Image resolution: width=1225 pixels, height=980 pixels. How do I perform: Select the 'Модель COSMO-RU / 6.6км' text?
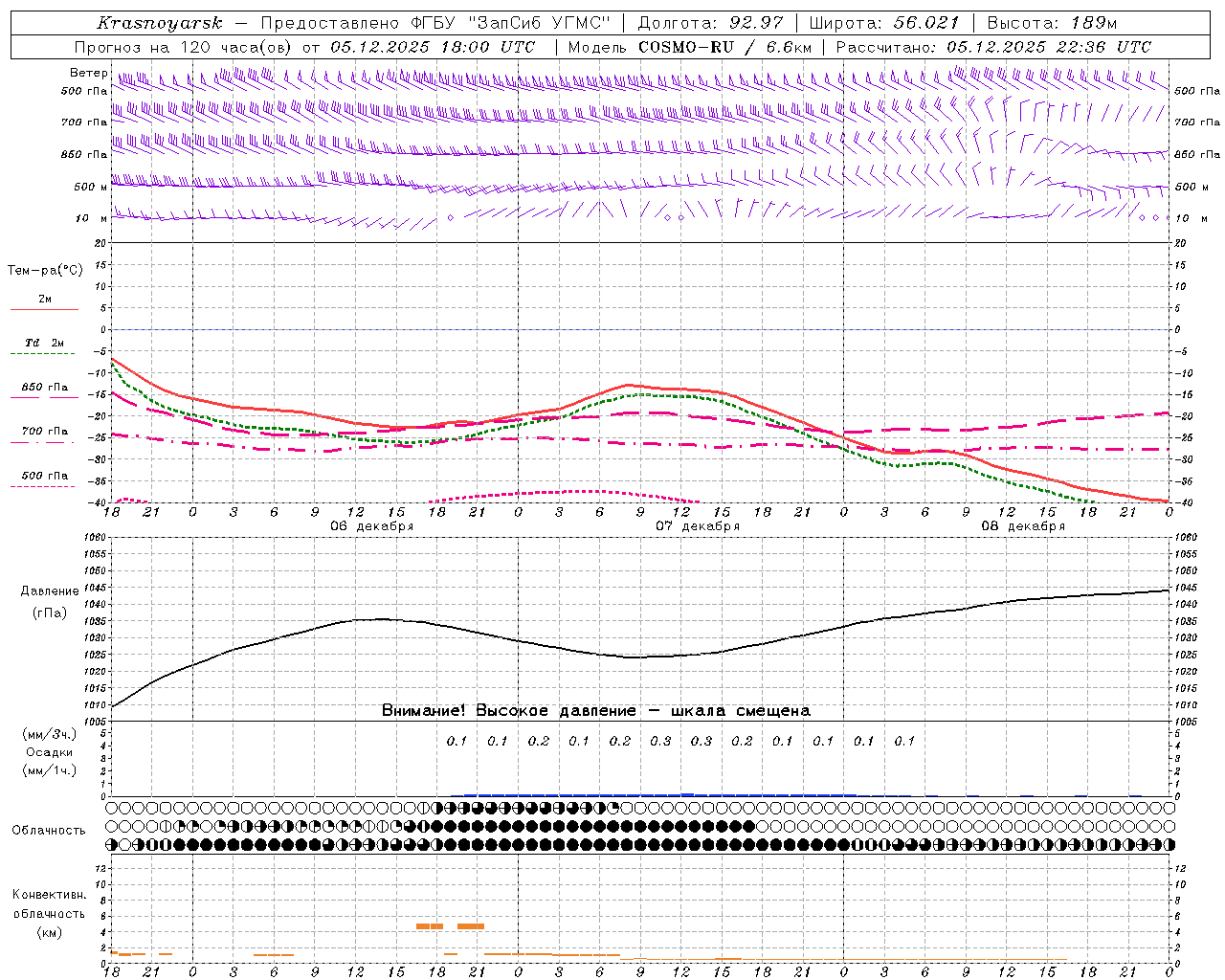coord(689,47)
